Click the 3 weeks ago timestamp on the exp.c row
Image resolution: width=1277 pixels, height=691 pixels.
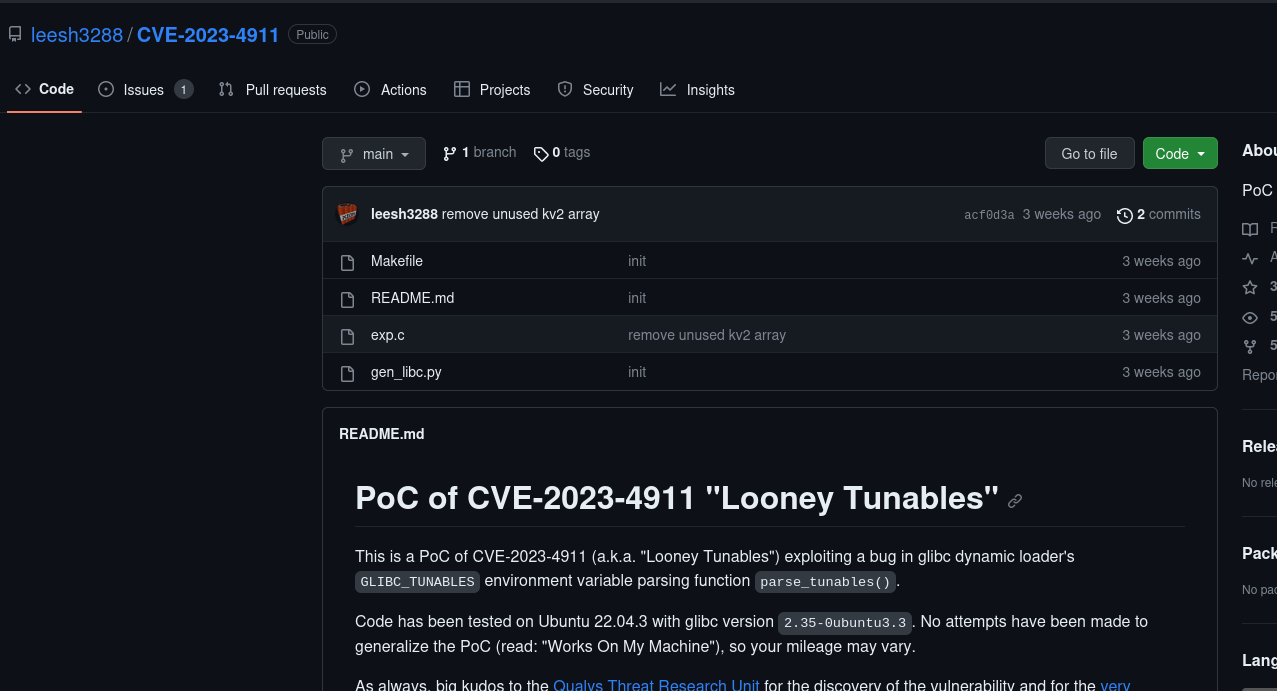click(1161, 335)
